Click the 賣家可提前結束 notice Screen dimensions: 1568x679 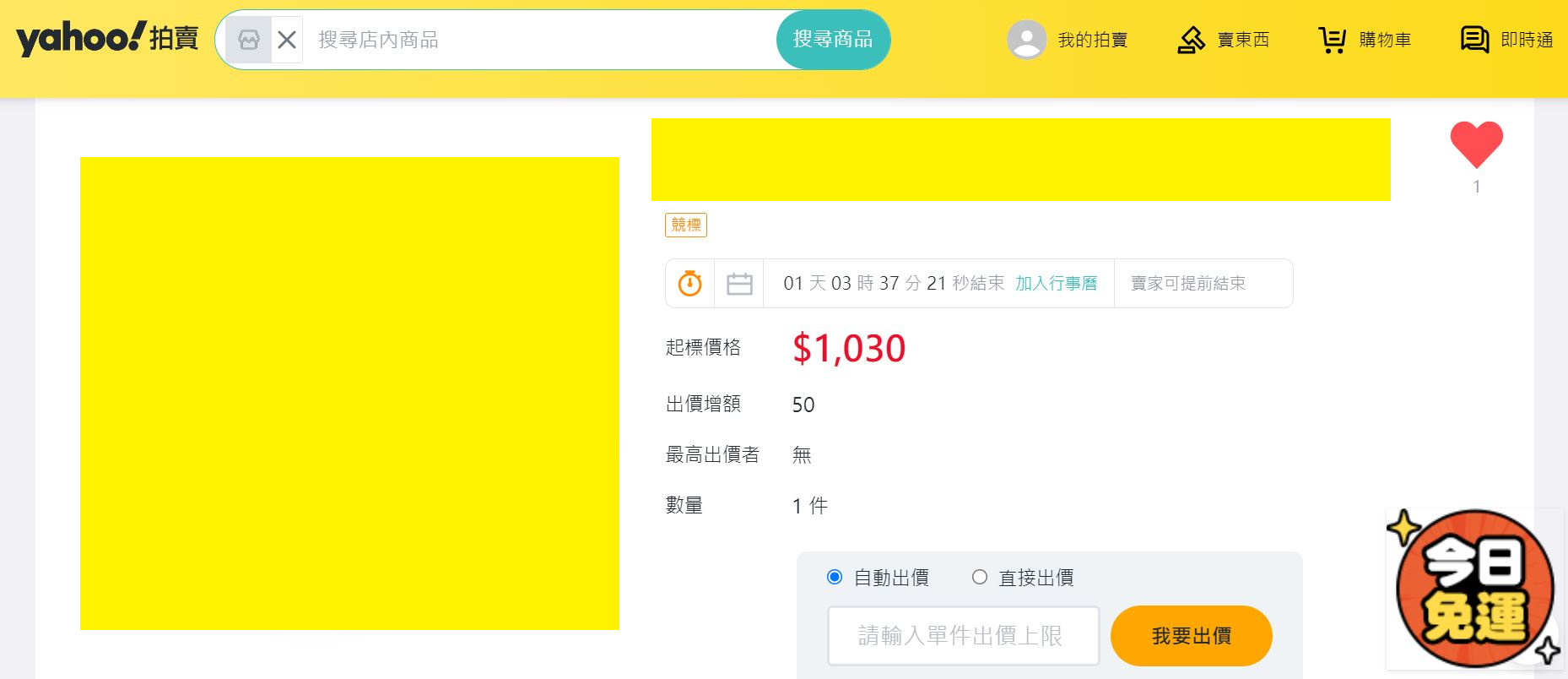pos(1188,284)
